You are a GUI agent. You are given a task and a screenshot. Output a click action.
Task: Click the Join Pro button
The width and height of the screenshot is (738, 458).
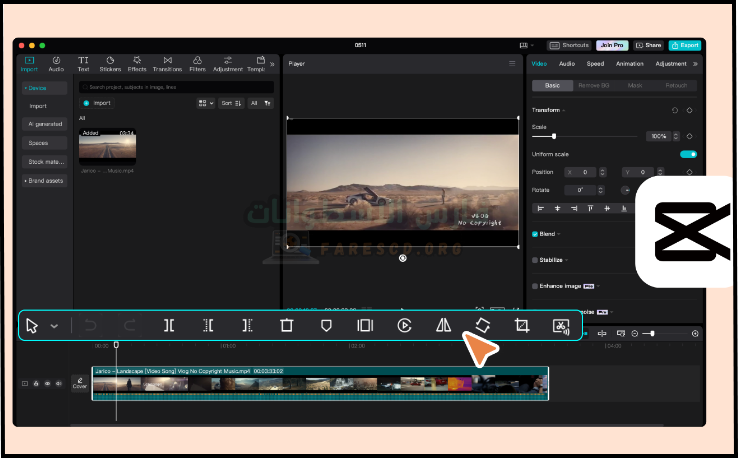(611, 45)
